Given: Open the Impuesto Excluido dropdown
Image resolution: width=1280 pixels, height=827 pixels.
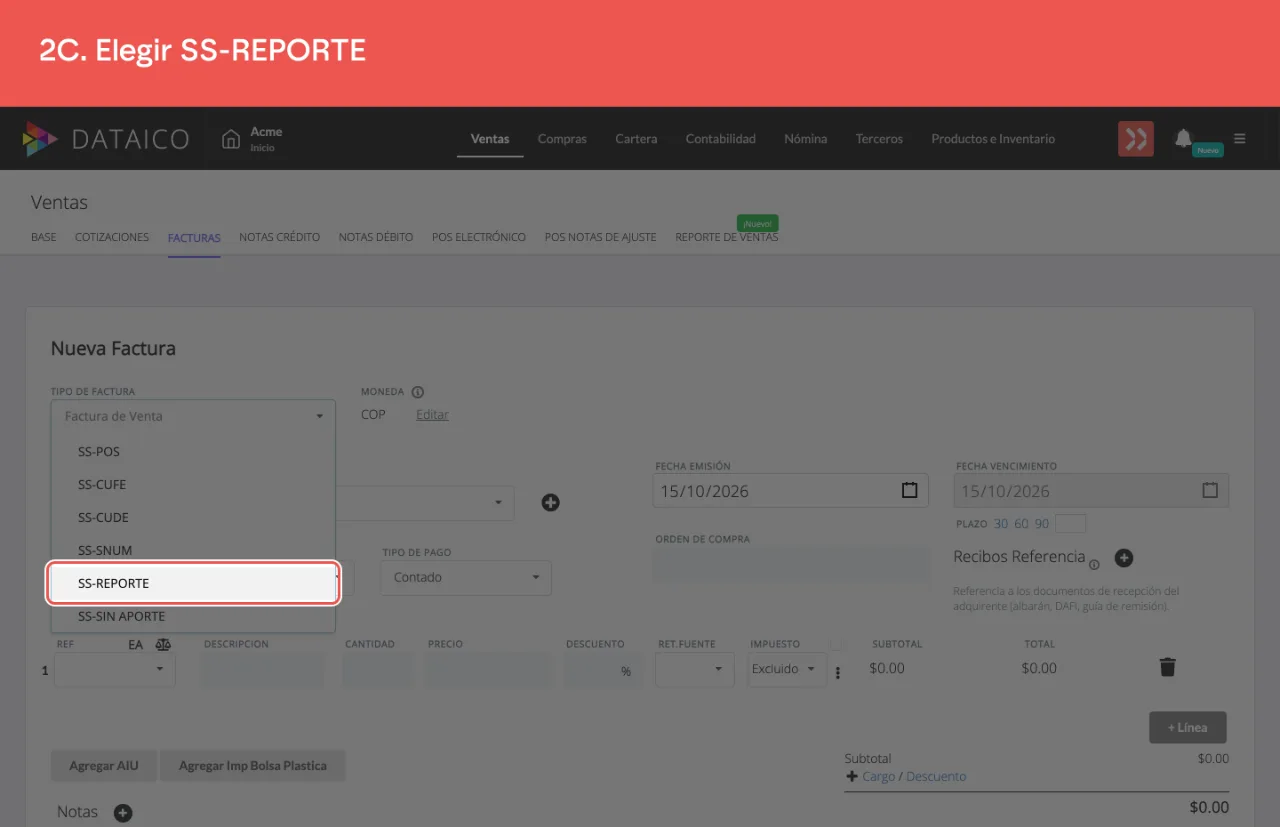Looking at the screenshot, I should point(787,669).
